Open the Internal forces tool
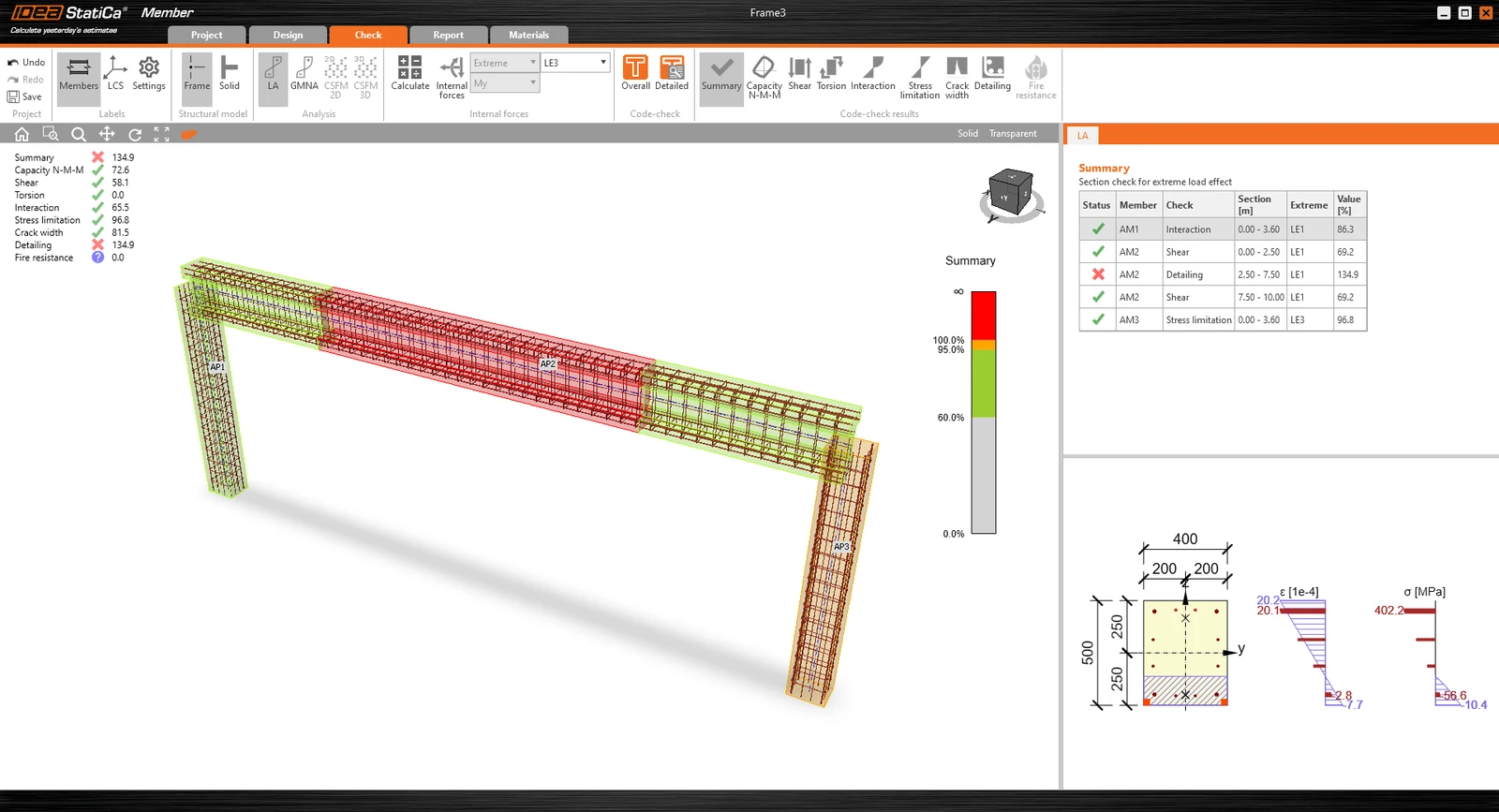1499x812 pixels. (x=452, y=78)
